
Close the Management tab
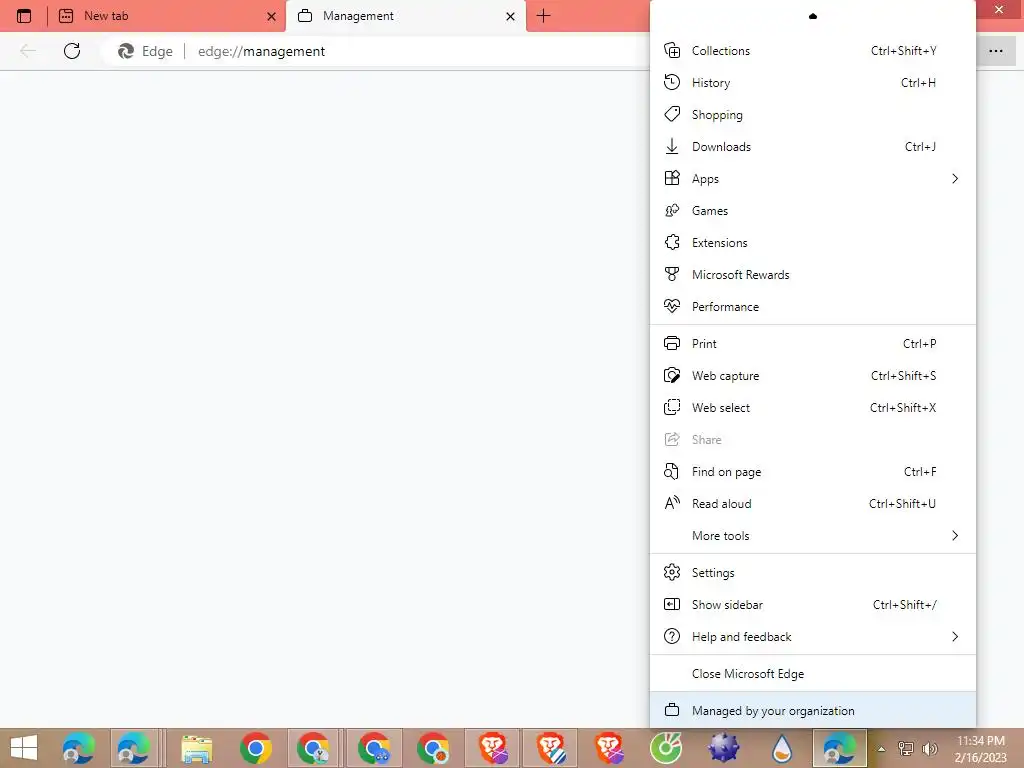[510, 16]
